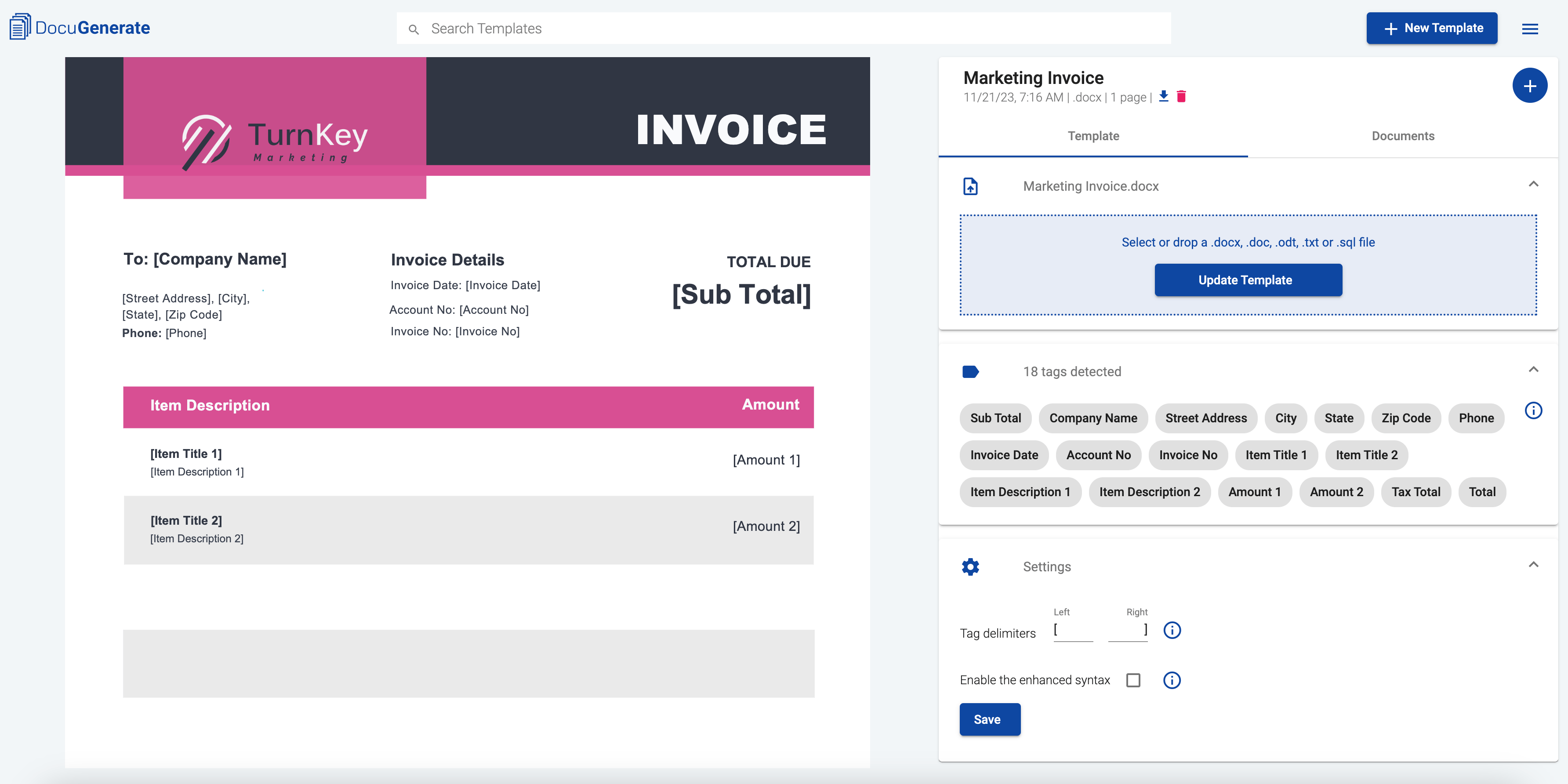Collapse the Settings section

point(1533,565)
